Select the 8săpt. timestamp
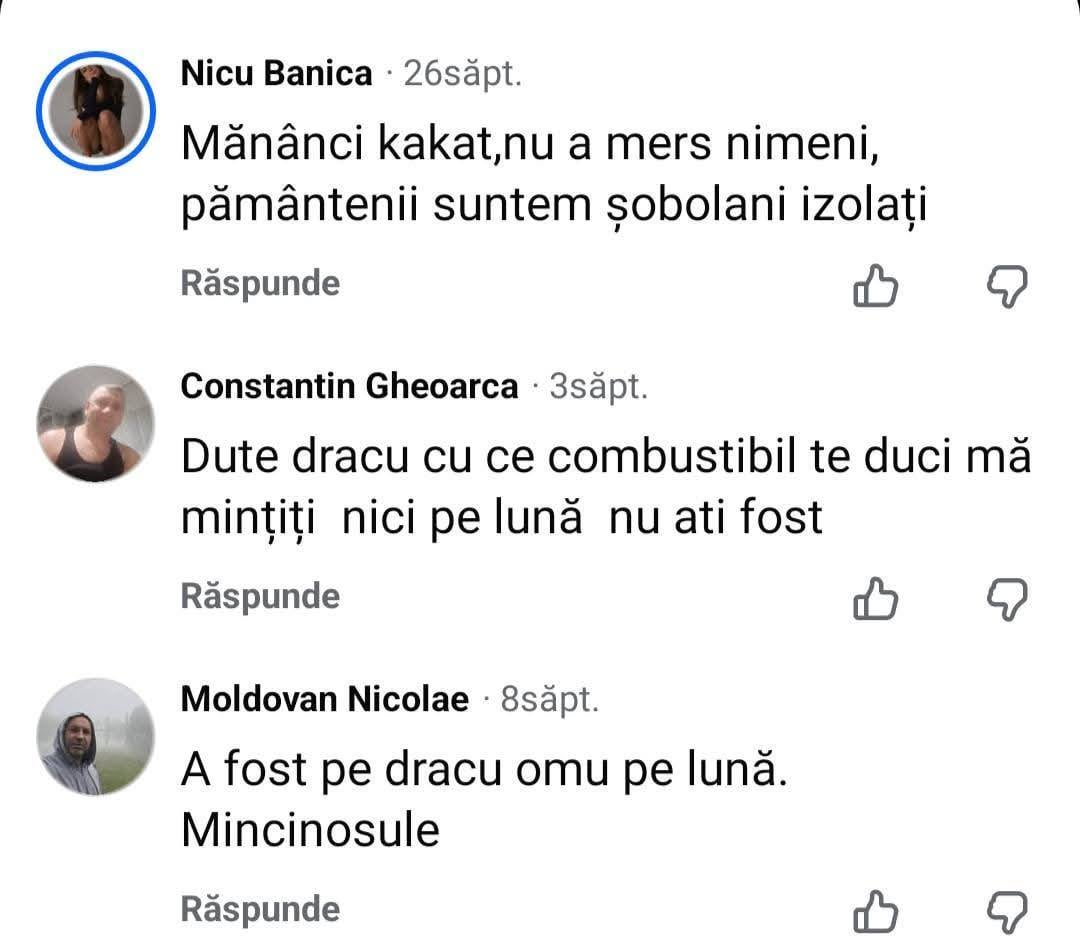 click(549, 700)
